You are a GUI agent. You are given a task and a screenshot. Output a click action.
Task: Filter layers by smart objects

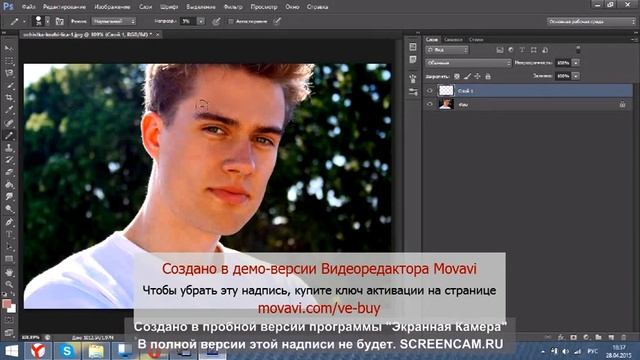[545, 50]
